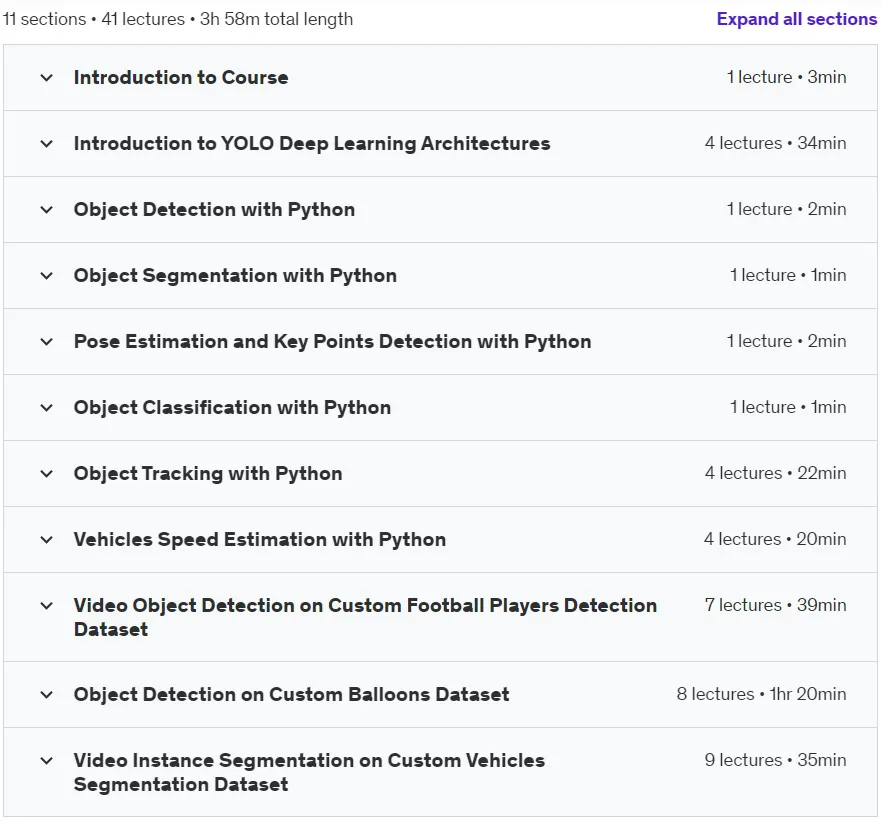Image resolution: width=882 pixels, height=822 pixels.
Task: Open Video Object Detection on Custom Football Players title
Action: pos(366,617)
